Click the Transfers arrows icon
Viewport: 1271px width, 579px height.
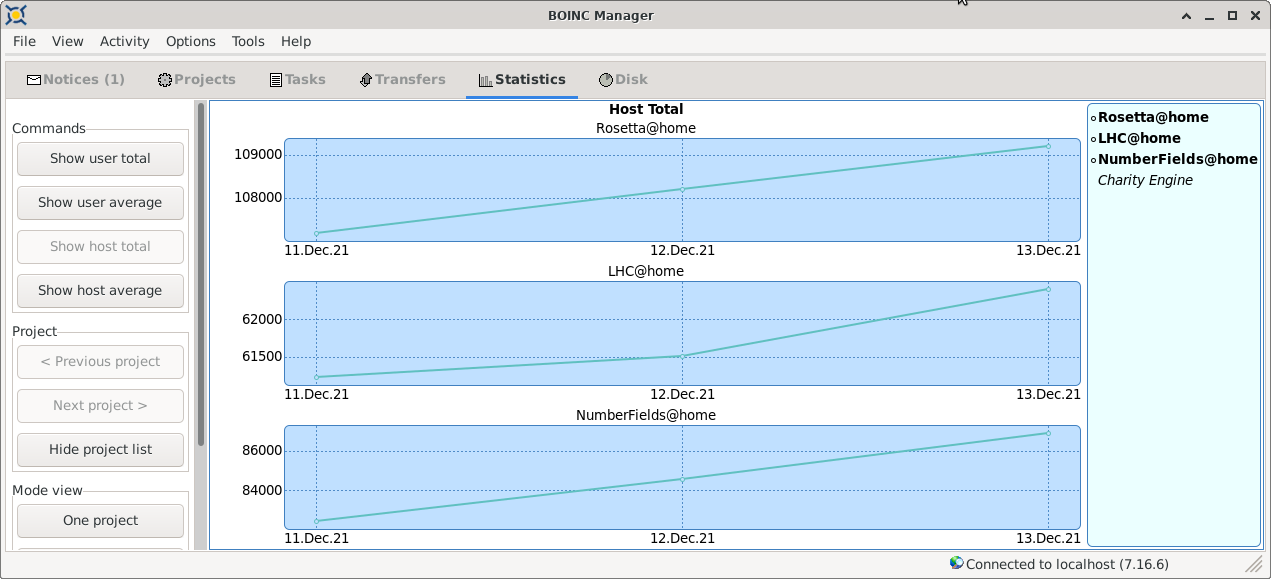(366, 80)
